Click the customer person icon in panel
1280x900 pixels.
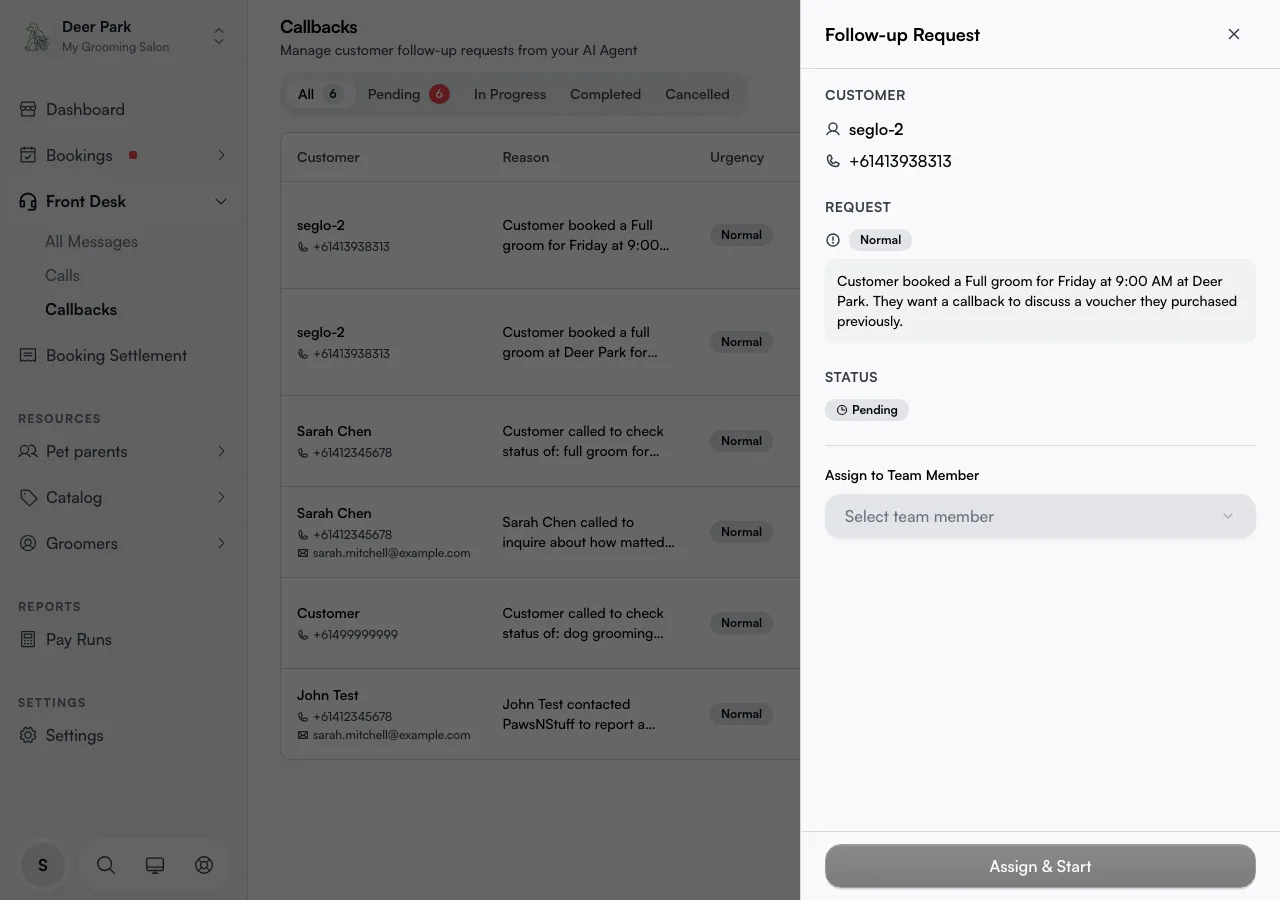pyautogui.click(x=833, y=129)
